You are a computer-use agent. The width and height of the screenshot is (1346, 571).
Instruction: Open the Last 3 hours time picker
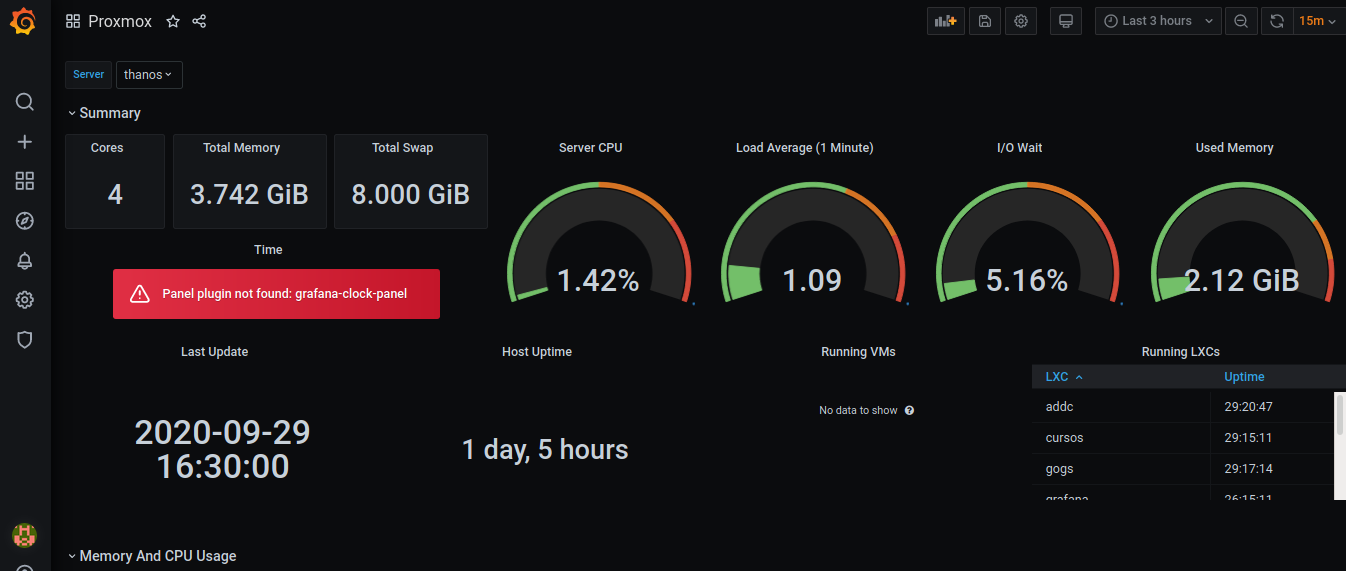(1158, 21)
